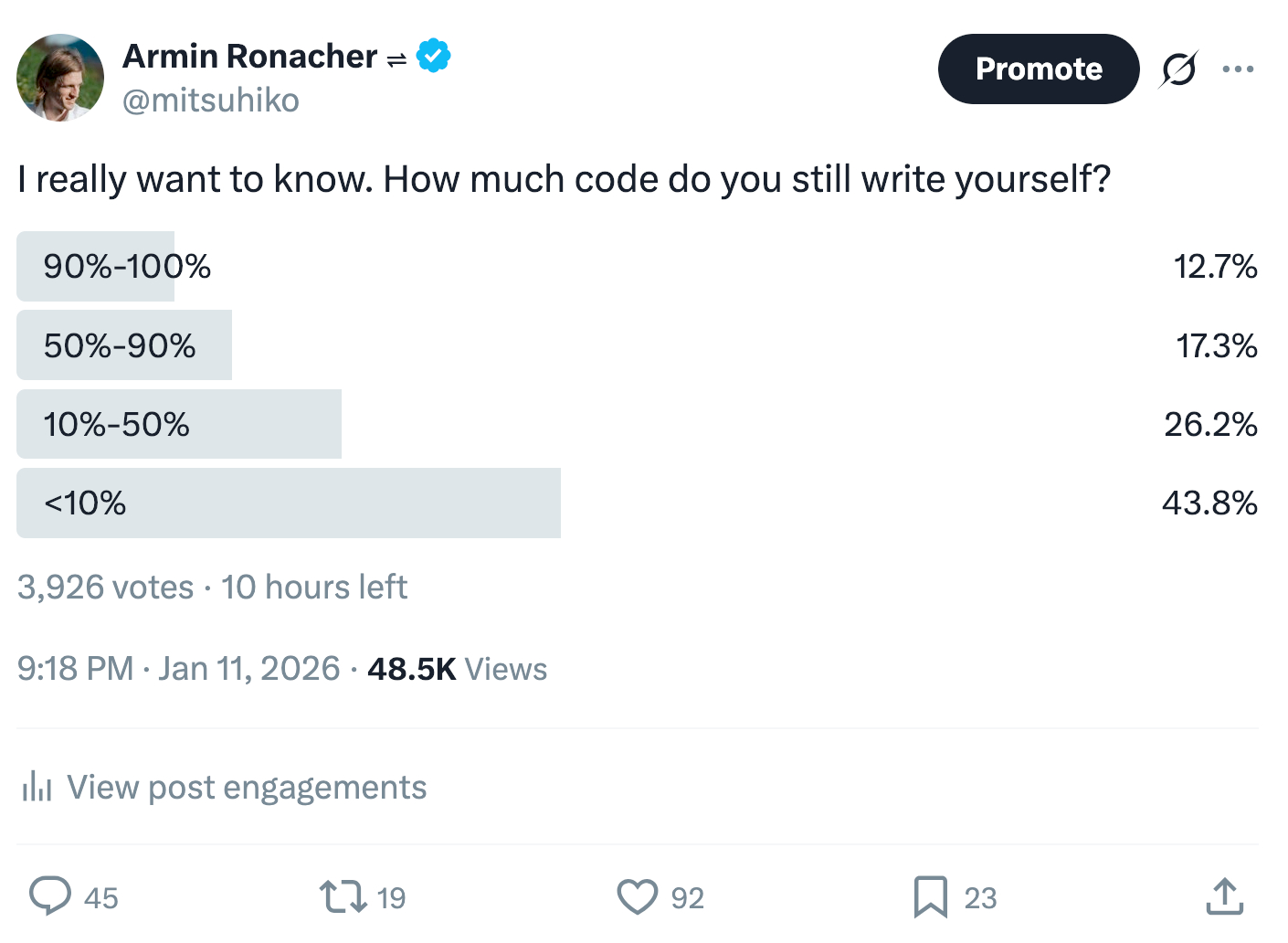
Task: Click the reply comment icon
Action: tap(50, 895)
